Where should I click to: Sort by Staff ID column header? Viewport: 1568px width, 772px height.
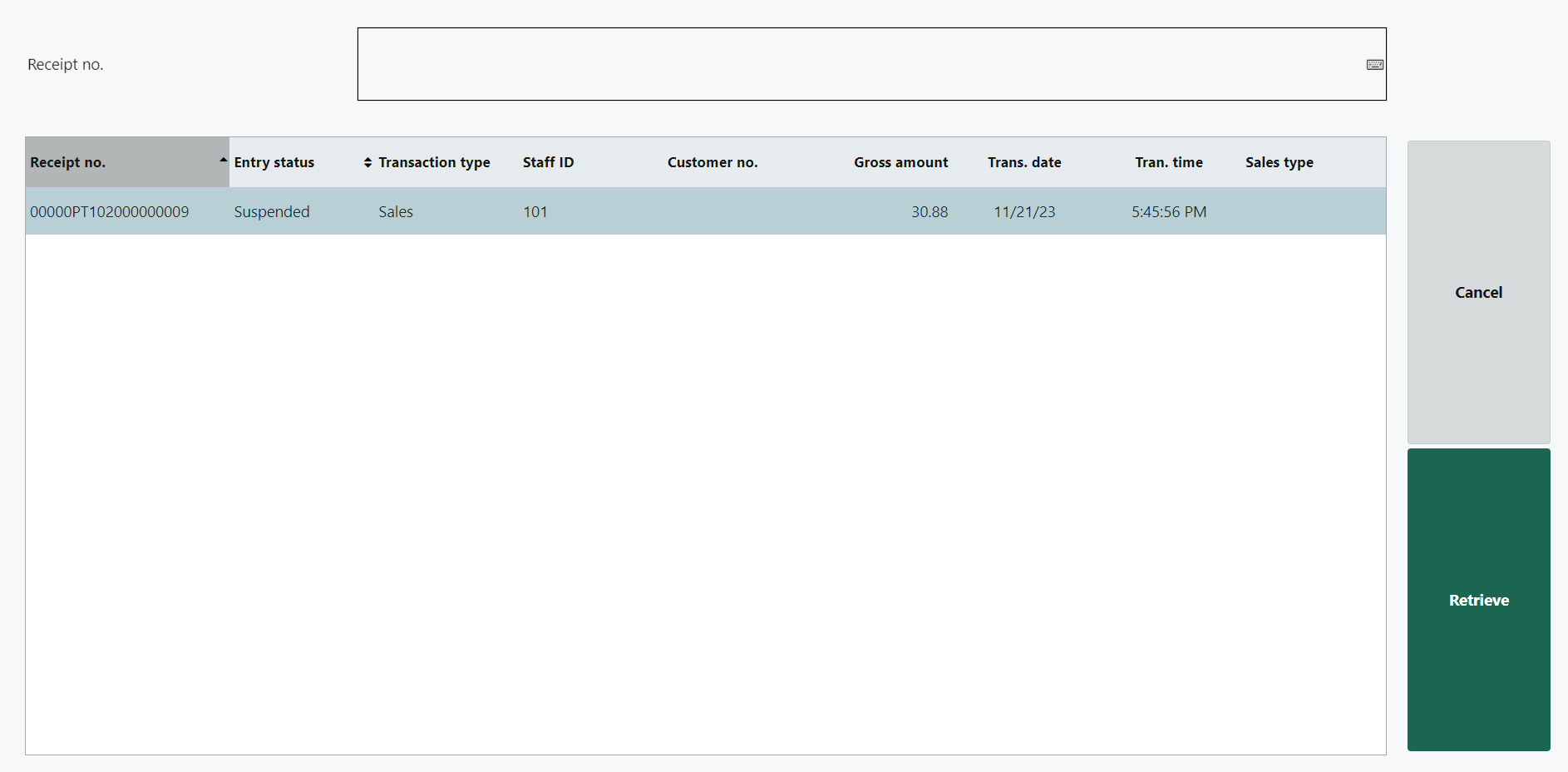tap(548, 162)
